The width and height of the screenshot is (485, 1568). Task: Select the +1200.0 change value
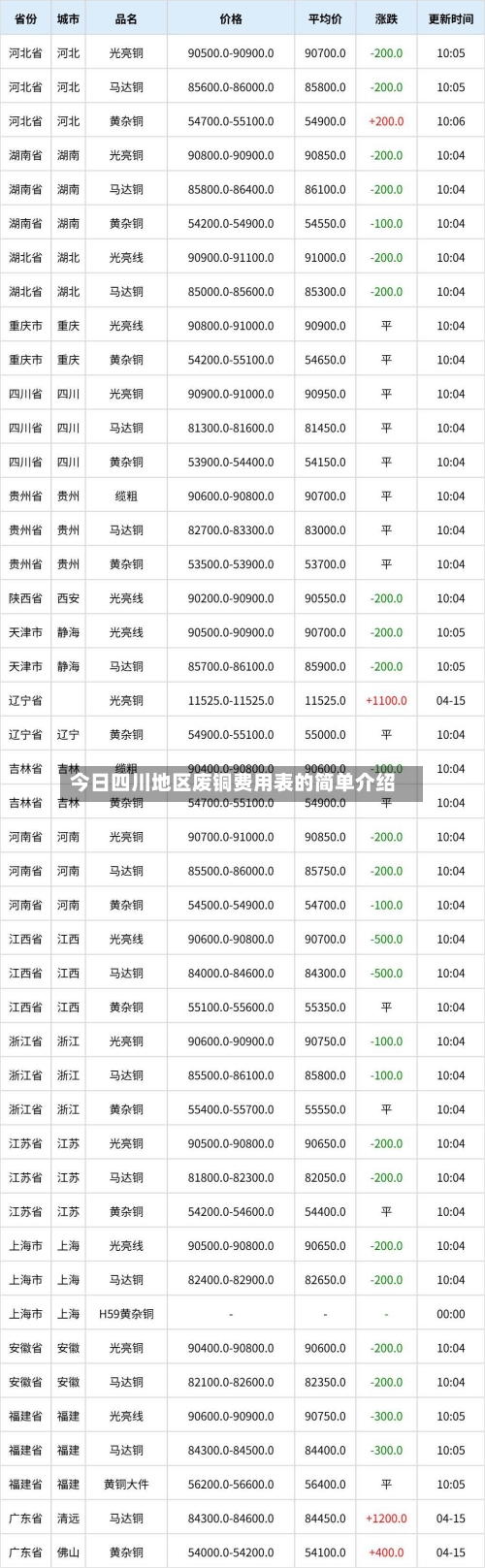pyautogui.click(x=386, y=1519)
